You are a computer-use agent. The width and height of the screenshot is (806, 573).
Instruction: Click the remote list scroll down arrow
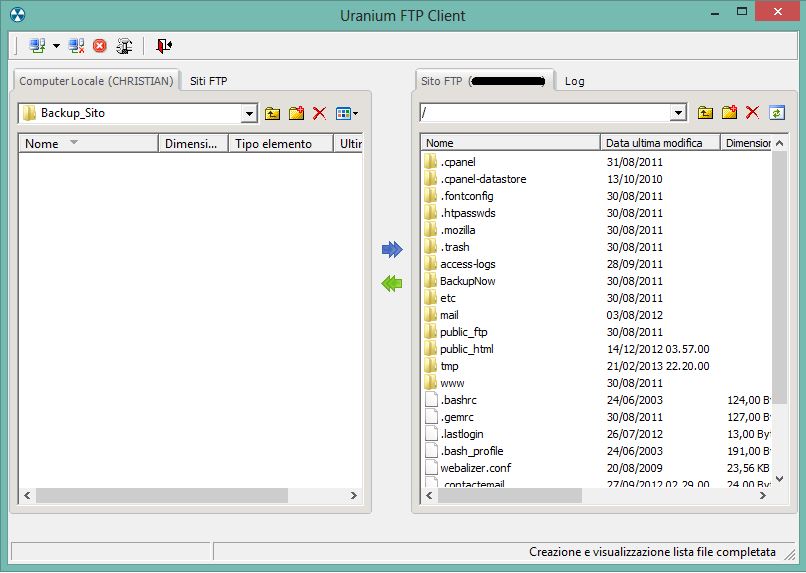click(779, 478)
